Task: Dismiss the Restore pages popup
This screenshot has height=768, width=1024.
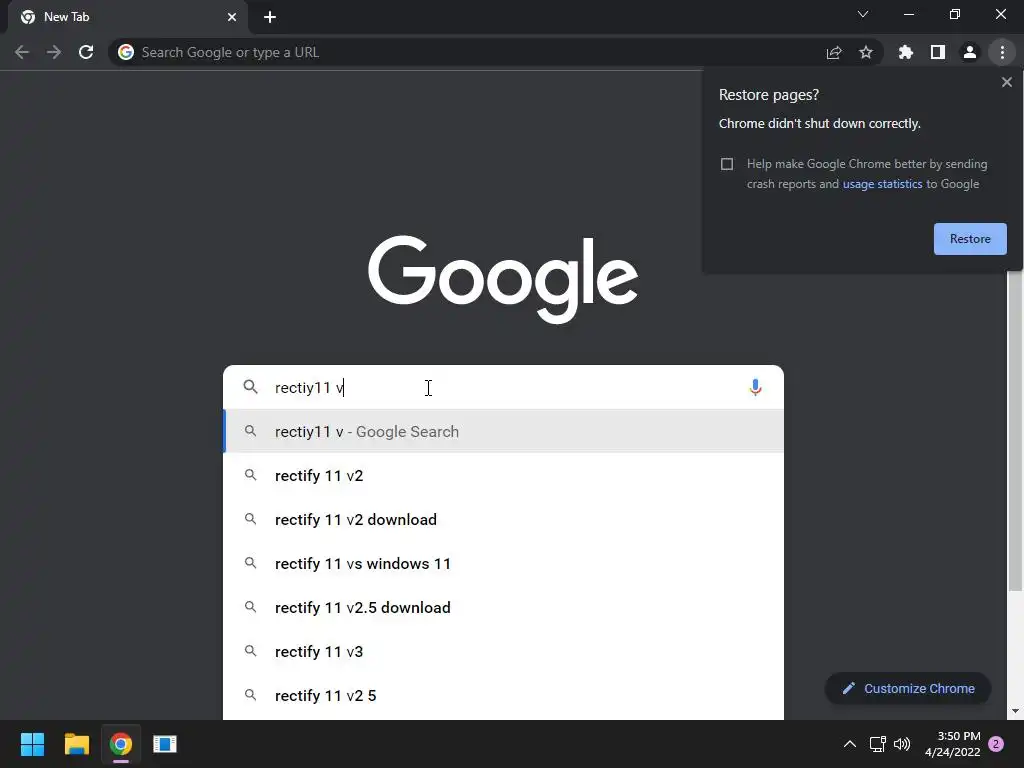Action: [x=1007, y=82]
